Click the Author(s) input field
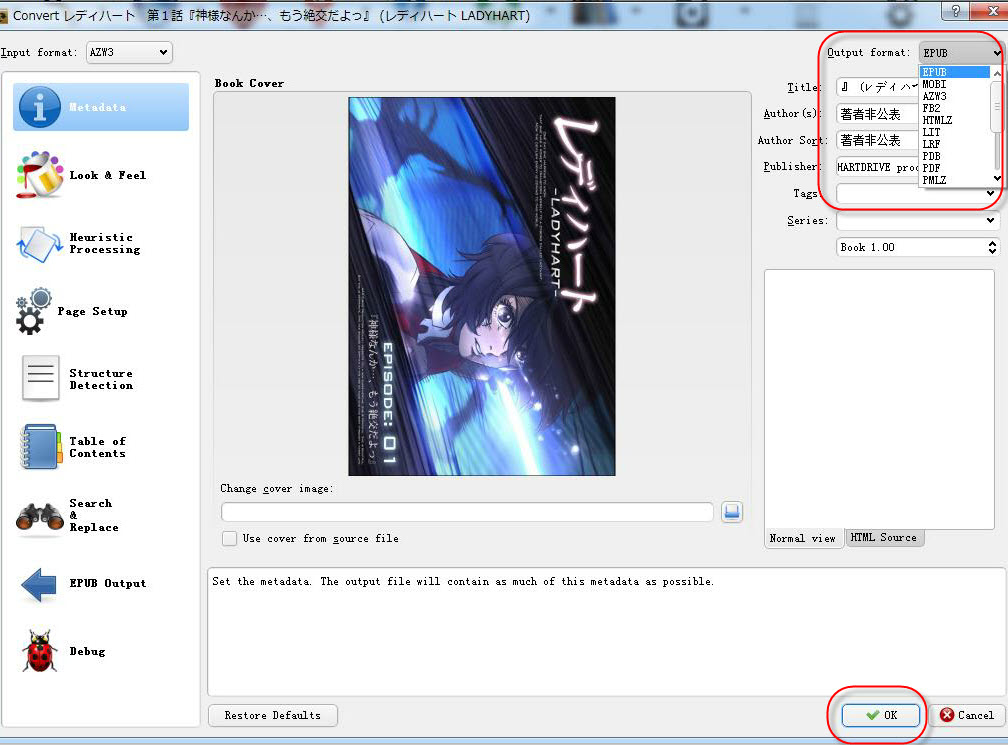The width and height of the screenshot is (1008, 745). coord(878,114)
